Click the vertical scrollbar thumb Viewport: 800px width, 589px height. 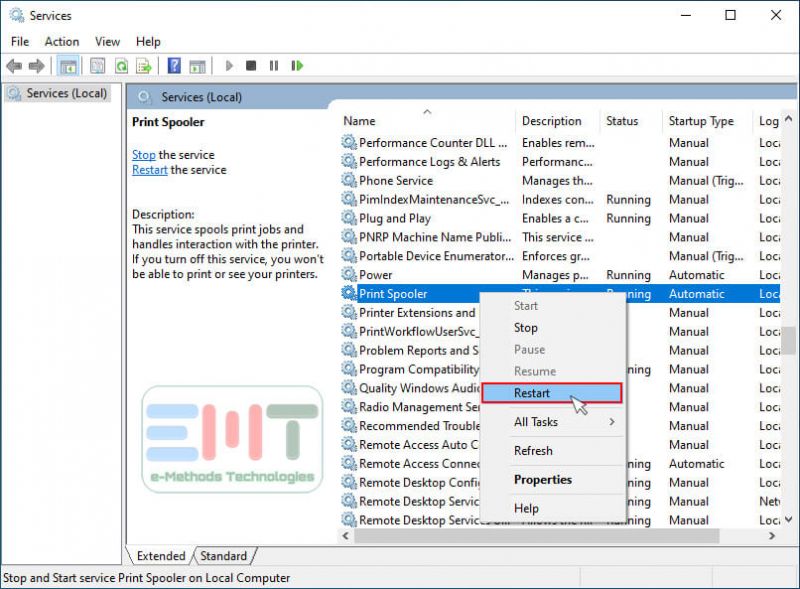pyautogui.click(x=789, y=339)
